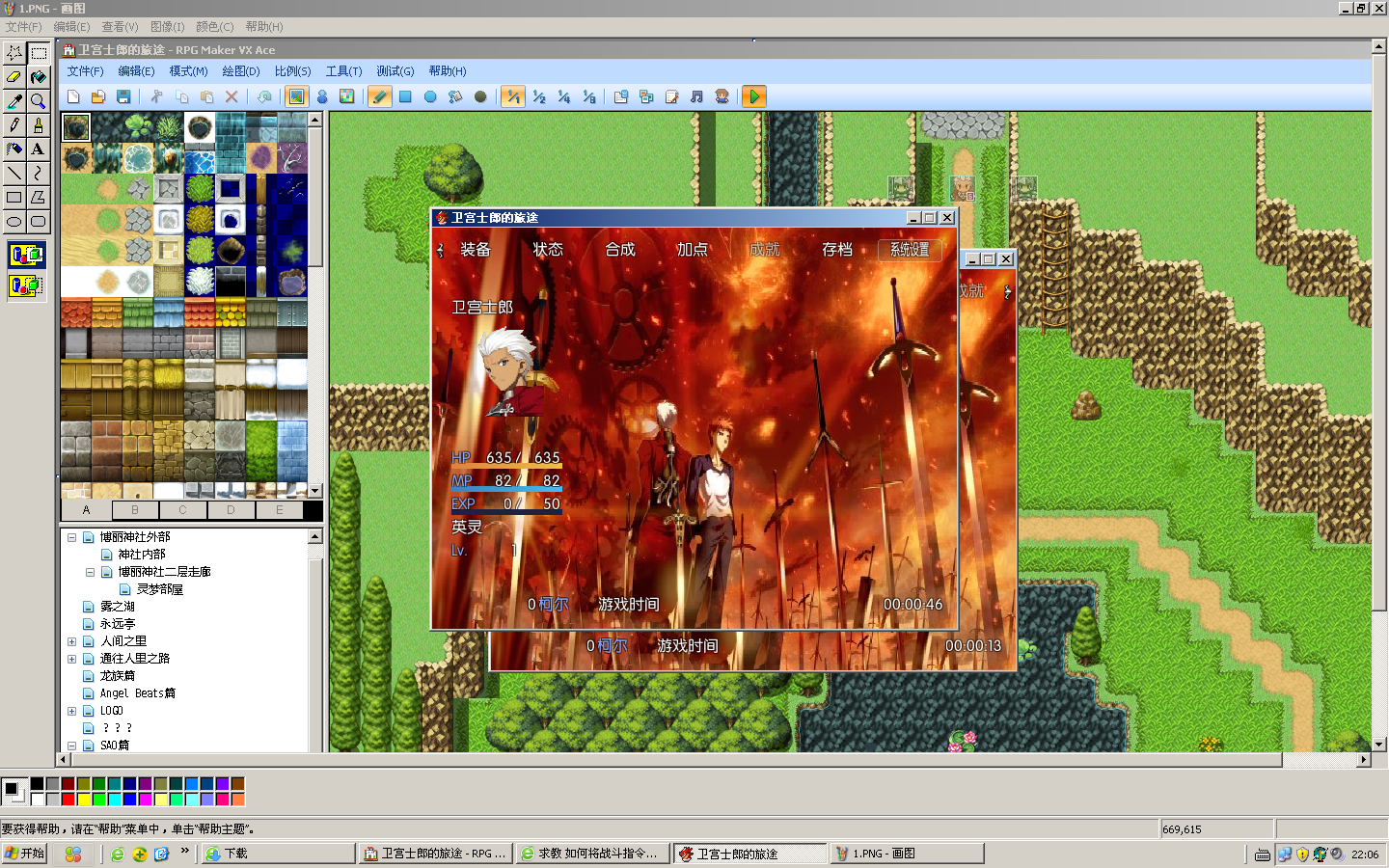The width and height of the screenshot is (1389, 868).
Task: Enable transparent selection mode option in Paint
Action: (x=27, y=285)
